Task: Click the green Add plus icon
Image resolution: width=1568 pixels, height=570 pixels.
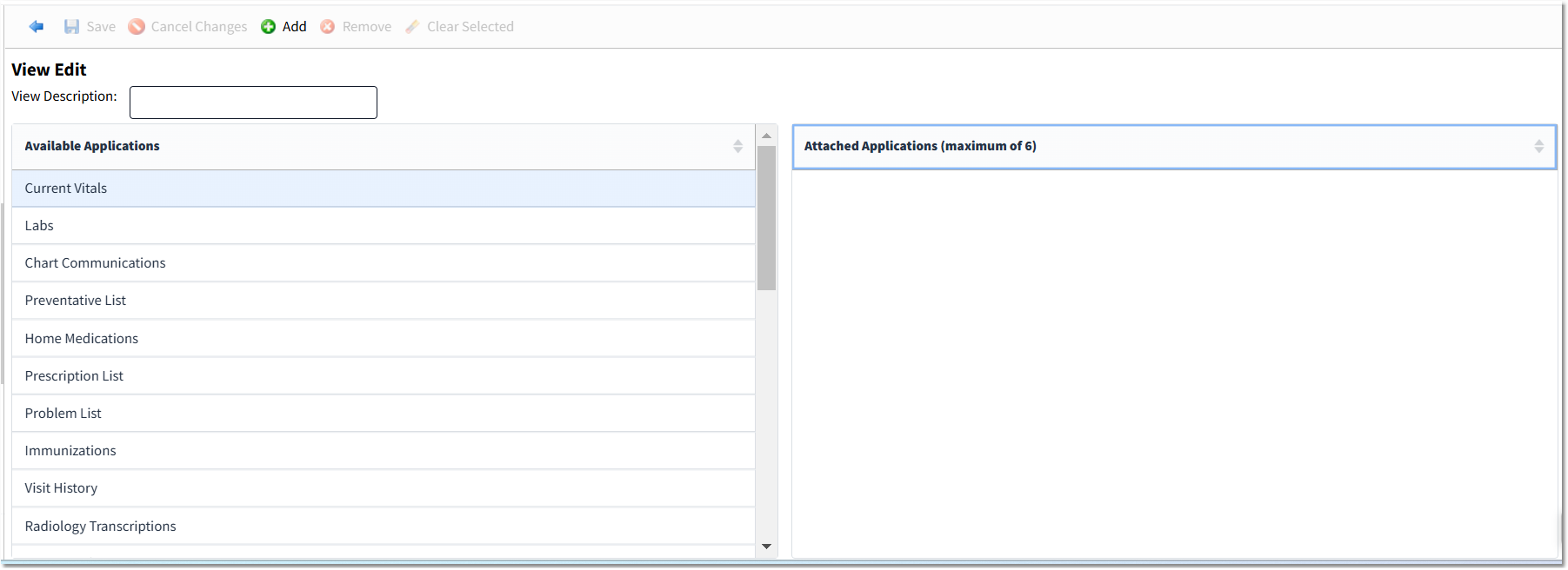Action: [269, 27]
